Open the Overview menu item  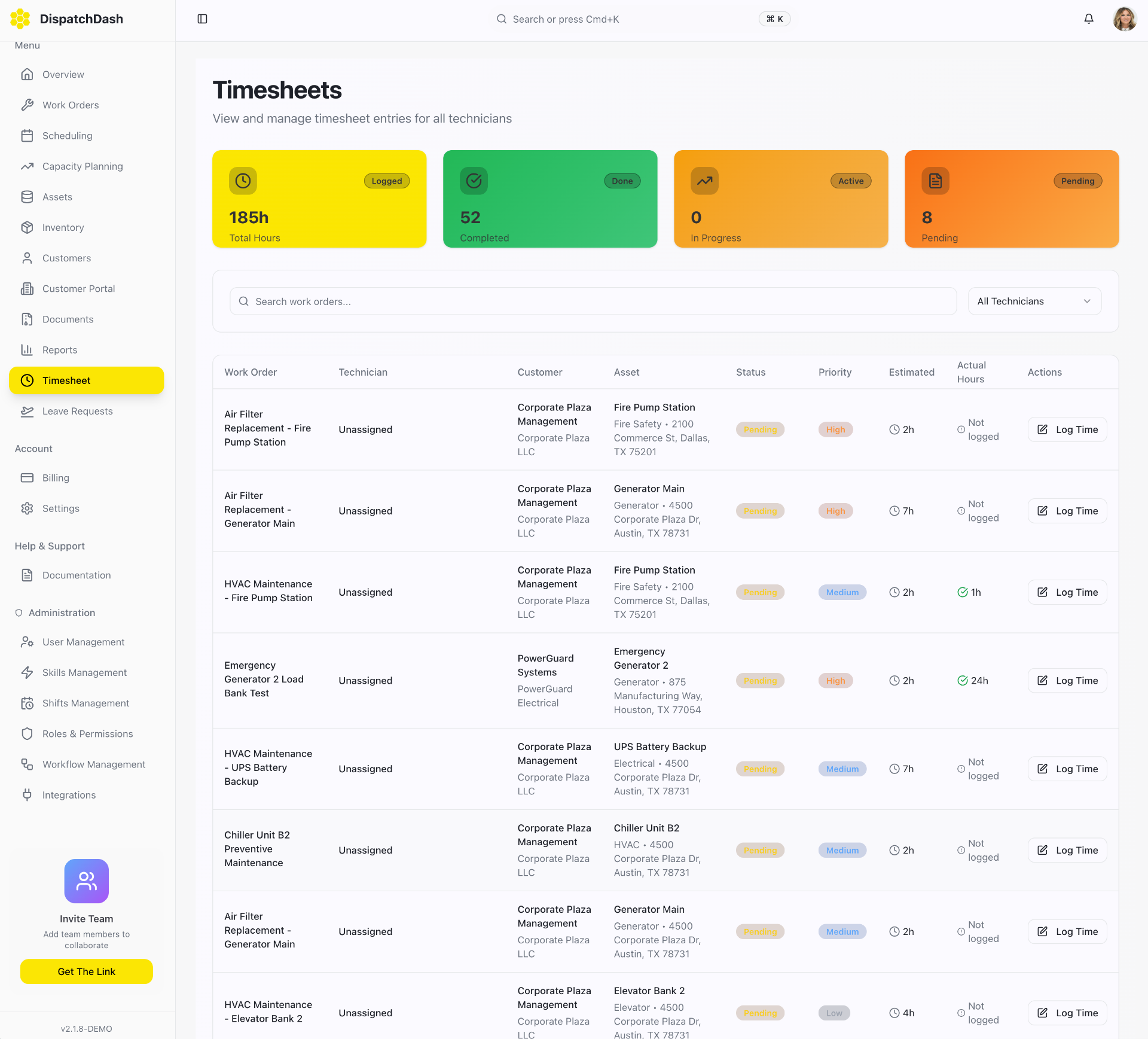[x=87, y=74]
